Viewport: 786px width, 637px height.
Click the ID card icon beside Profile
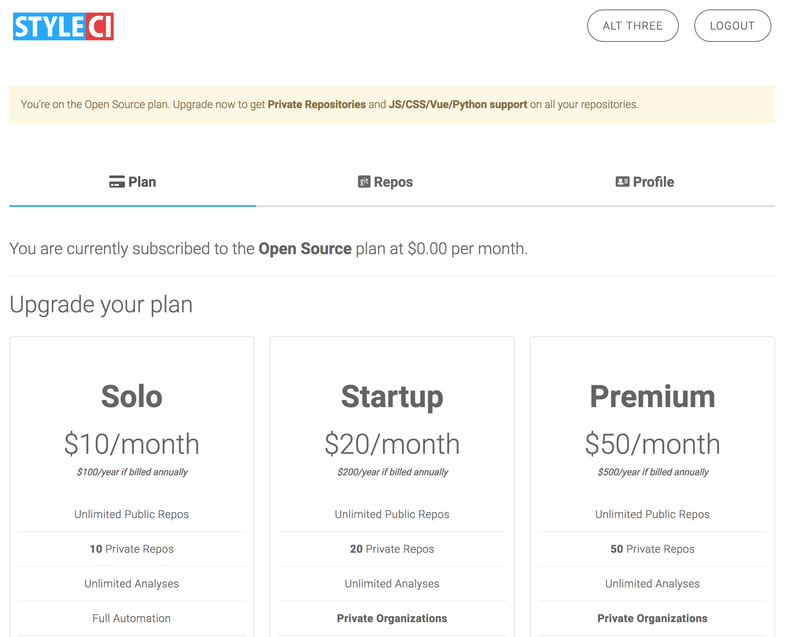[x=622, y=182]
